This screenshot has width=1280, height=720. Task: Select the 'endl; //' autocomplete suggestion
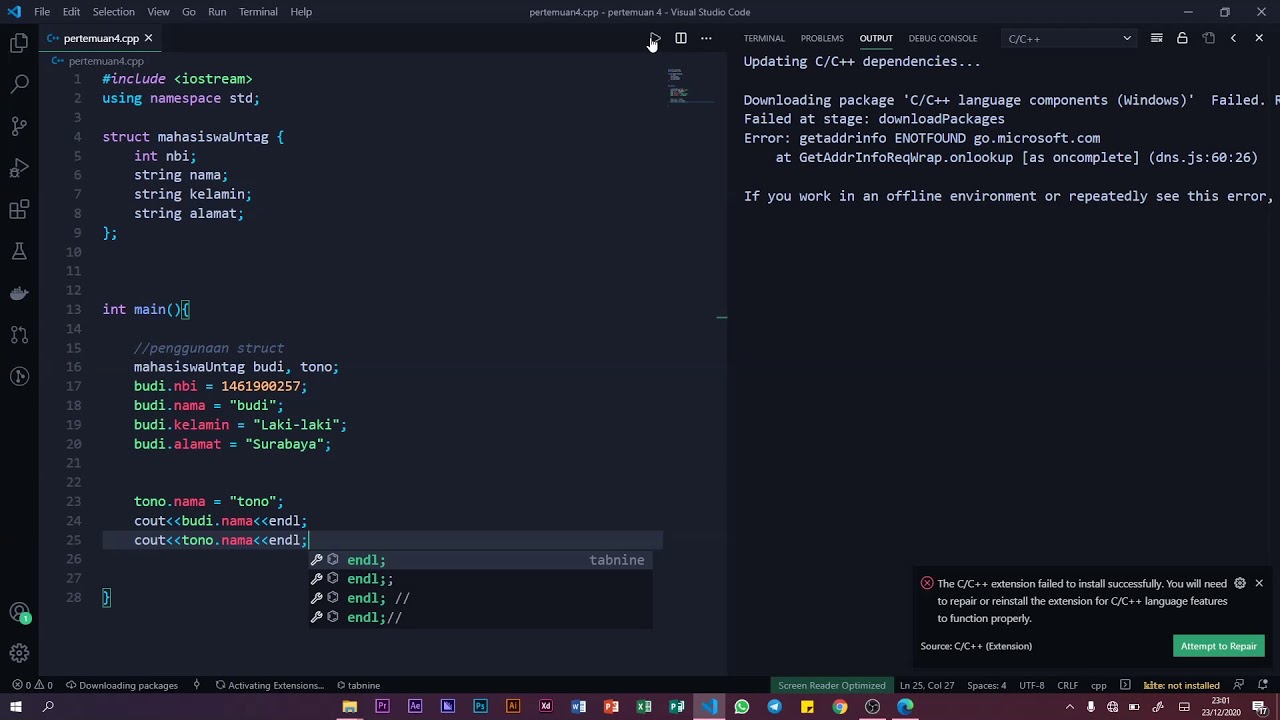point(480,598)
